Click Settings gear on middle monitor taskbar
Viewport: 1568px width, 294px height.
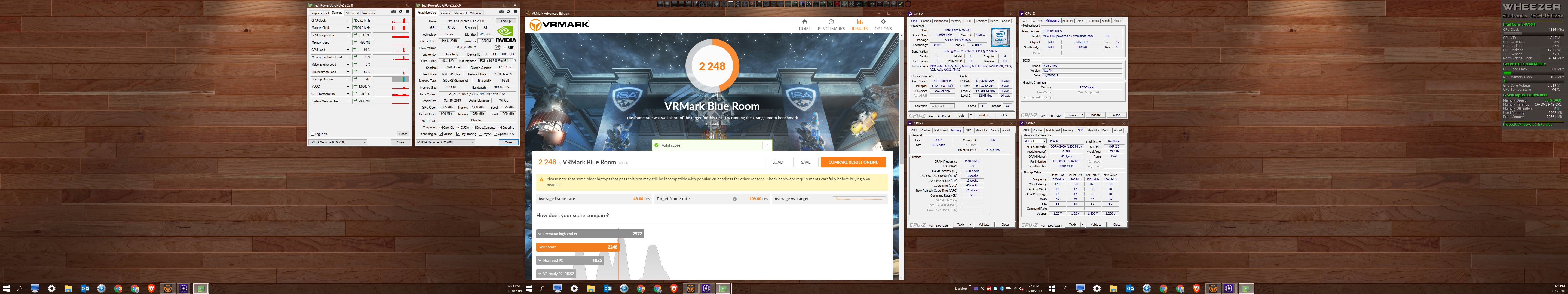pyautogui.click(x=575, y=289)
